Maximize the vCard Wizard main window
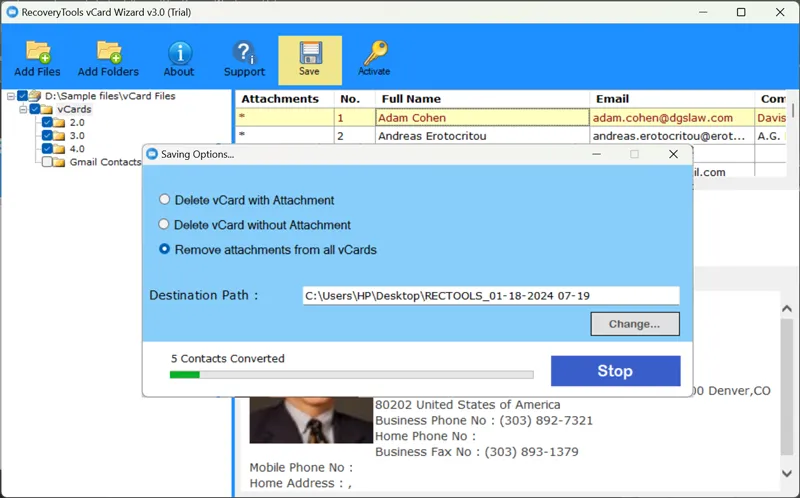The width and height of the screenshot is (800, 498). coord(741,12)
